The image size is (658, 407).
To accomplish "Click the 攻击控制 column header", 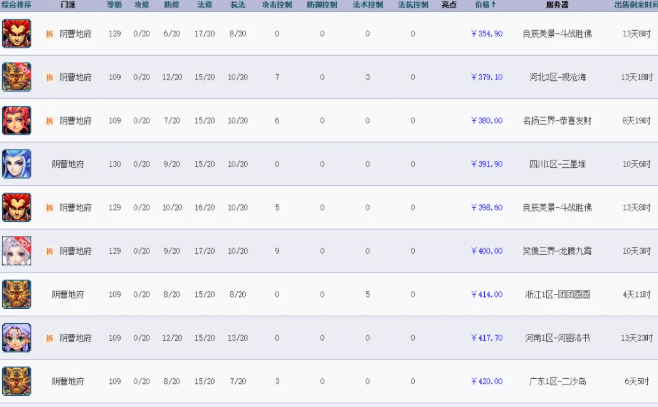I will tap(276, 5).
